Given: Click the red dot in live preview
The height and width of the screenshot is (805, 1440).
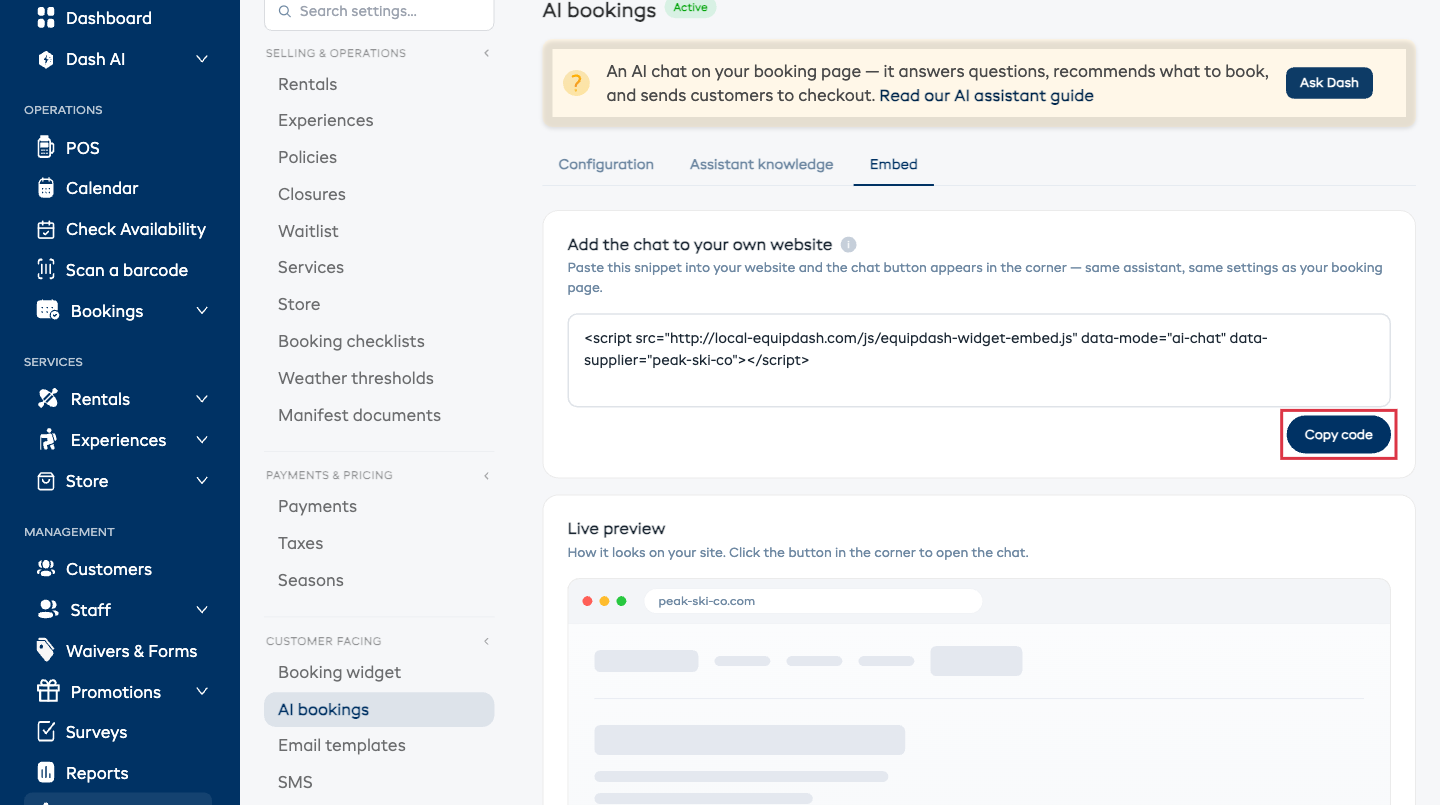Looking at the screenshot, I should tap(587, 601).
